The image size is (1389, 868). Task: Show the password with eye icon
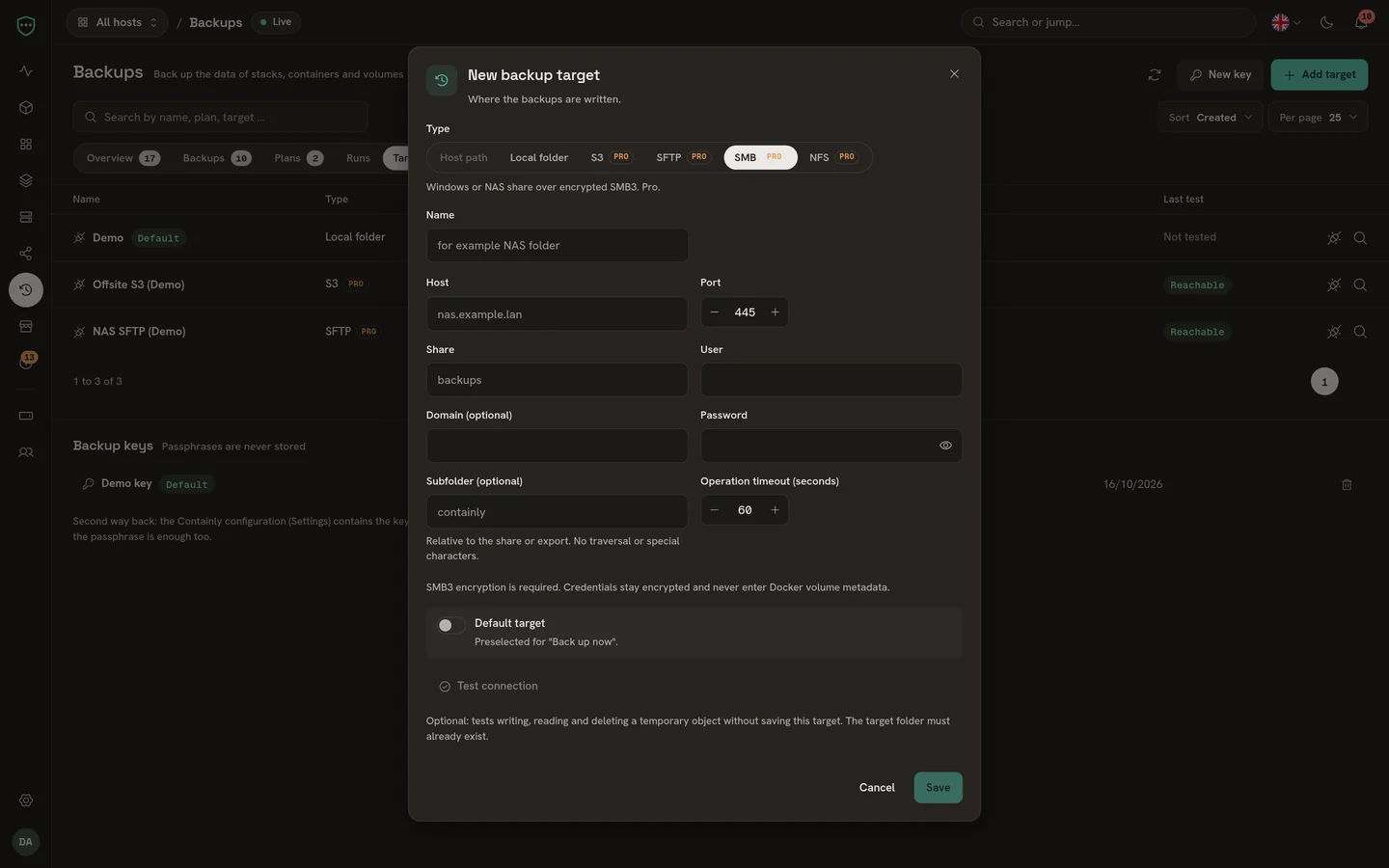tap(945, 446)
